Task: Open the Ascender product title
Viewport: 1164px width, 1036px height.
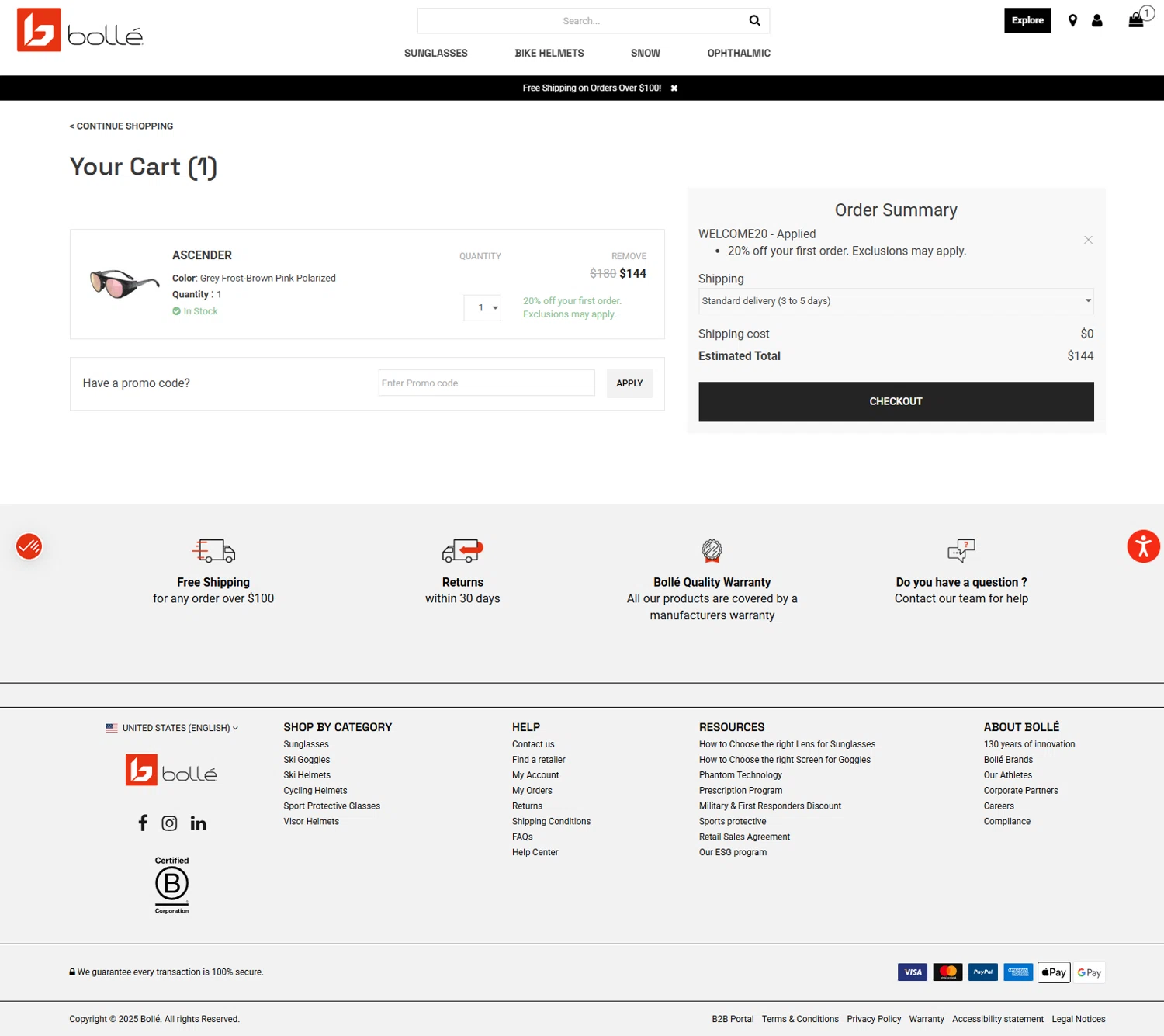Action: [x=202, y=255]
